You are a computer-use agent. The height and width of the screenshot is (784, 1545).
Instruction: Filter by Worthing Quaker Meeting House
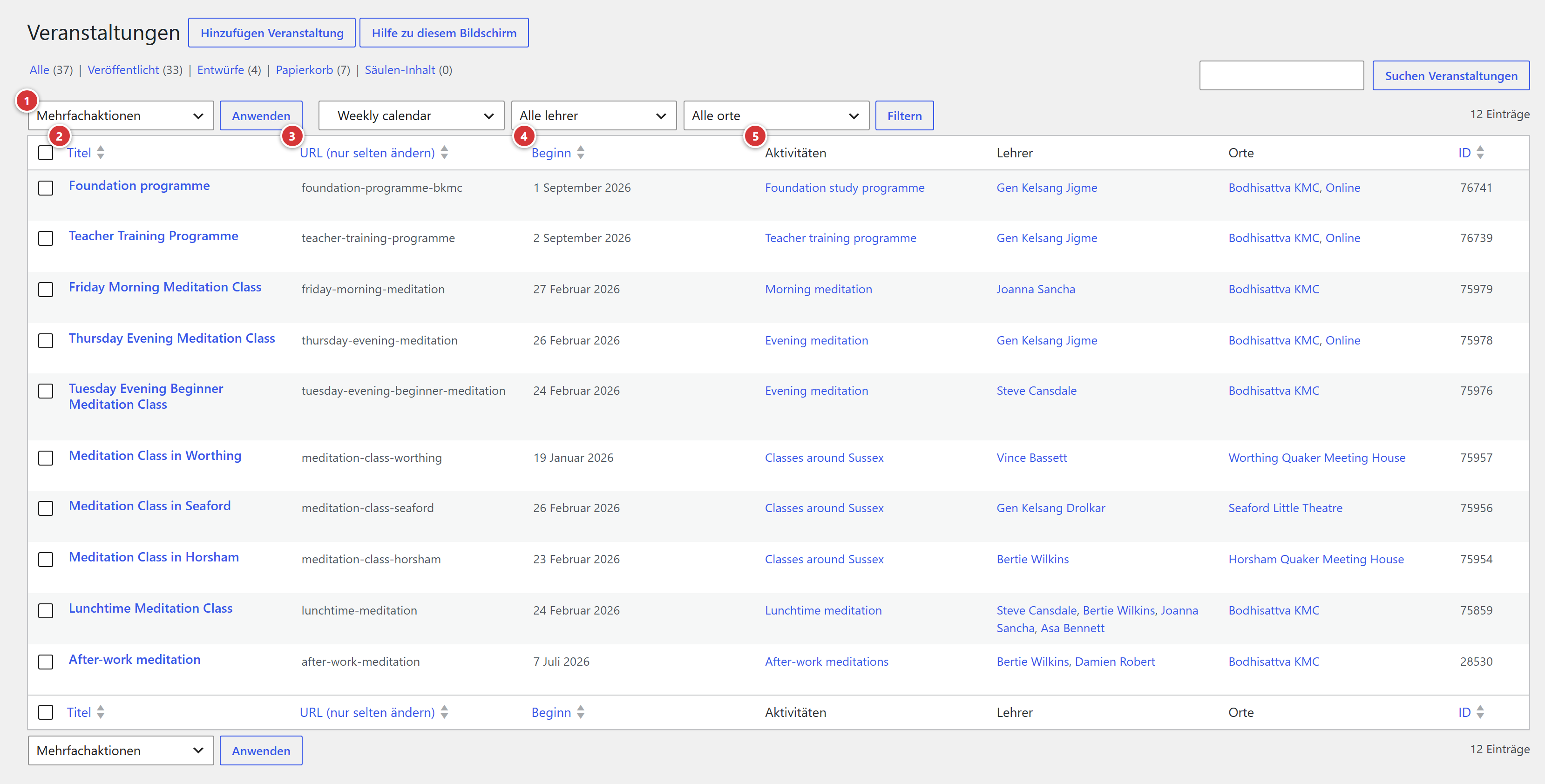[1316, 458]
